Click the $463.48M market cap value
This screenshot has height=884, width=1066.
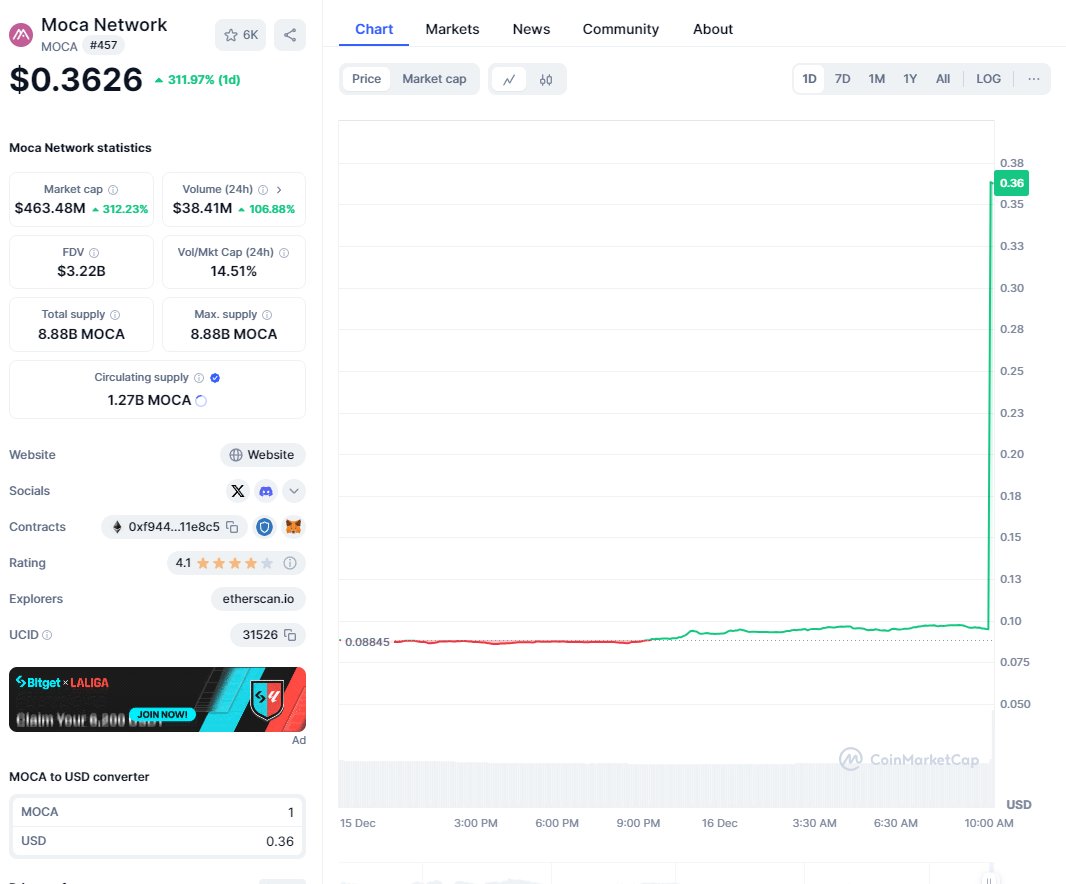(50, 209)
